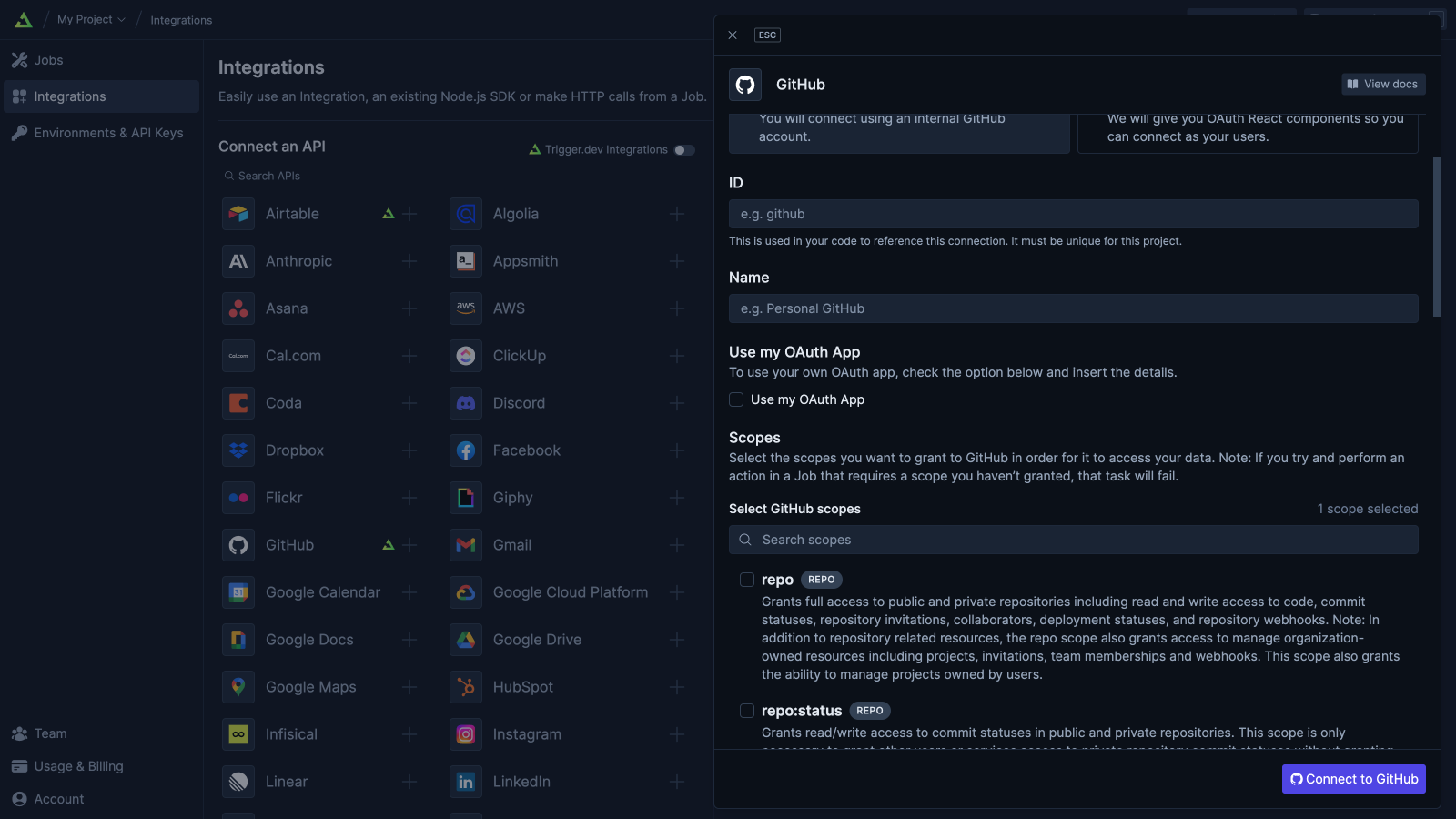
Task: Select the Flickr logo icon
Action: click(238, 498)
